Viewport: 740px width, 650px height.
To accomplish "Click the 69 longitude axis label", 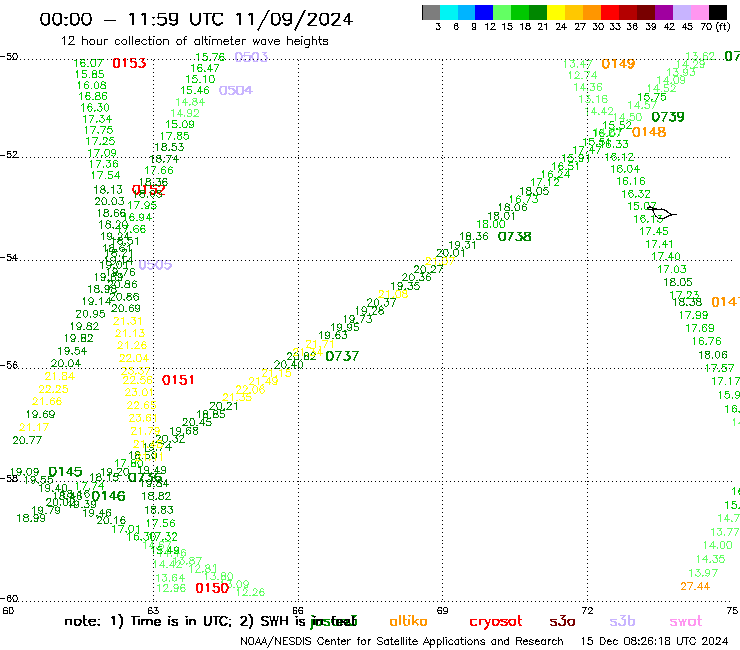I will (442, 611).
